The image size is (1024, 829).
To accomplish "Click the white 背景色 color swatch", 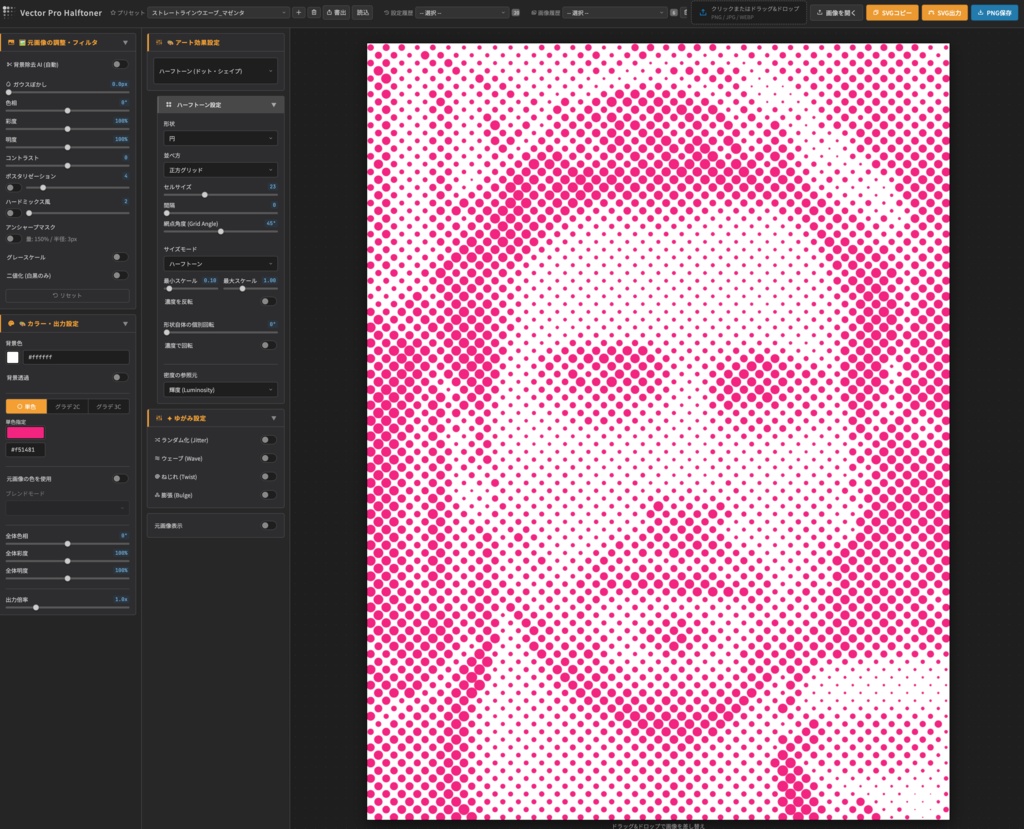I will point(12,357).
